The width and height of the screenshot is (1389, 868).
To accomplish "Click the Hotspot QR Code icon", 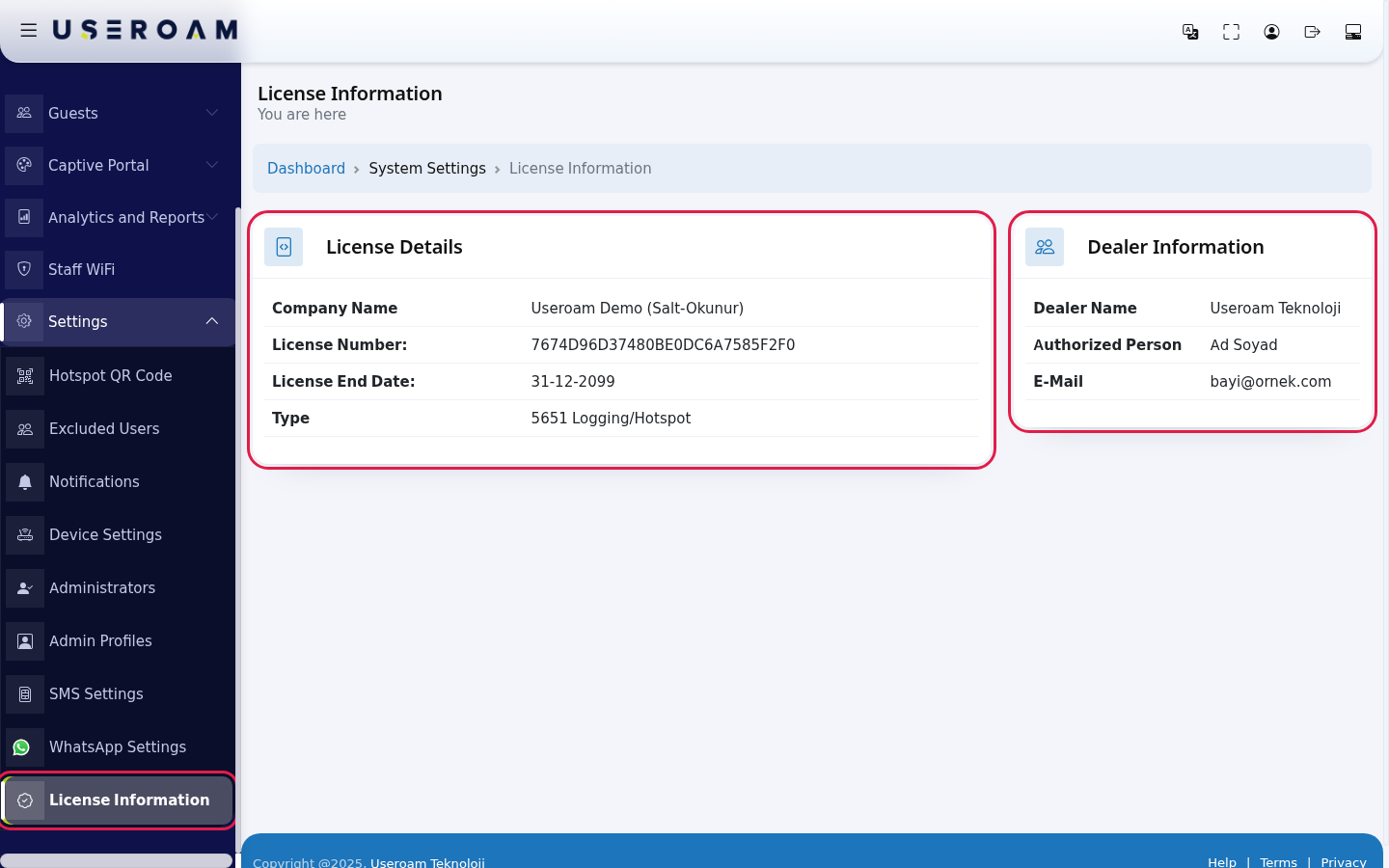I will point(25,376).
